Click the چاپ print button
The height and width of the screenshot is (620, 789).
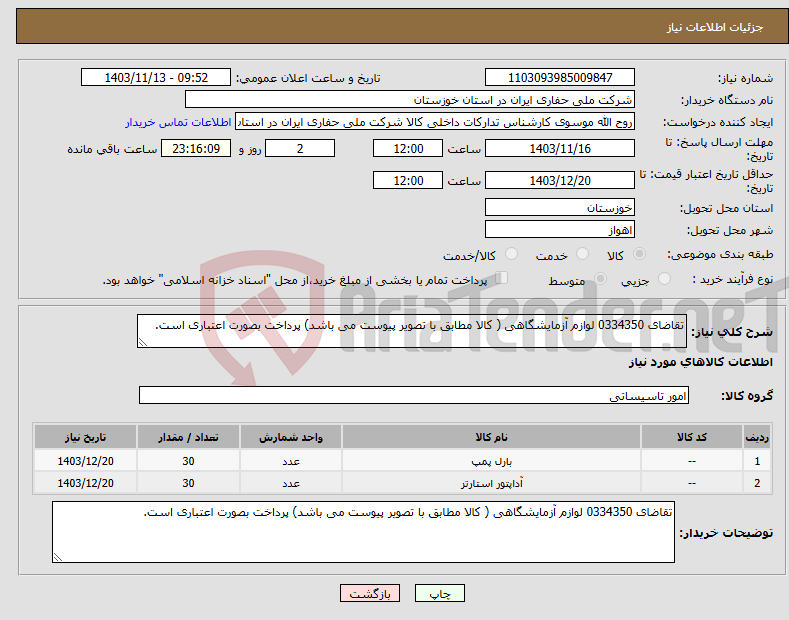tap(440, 593)
